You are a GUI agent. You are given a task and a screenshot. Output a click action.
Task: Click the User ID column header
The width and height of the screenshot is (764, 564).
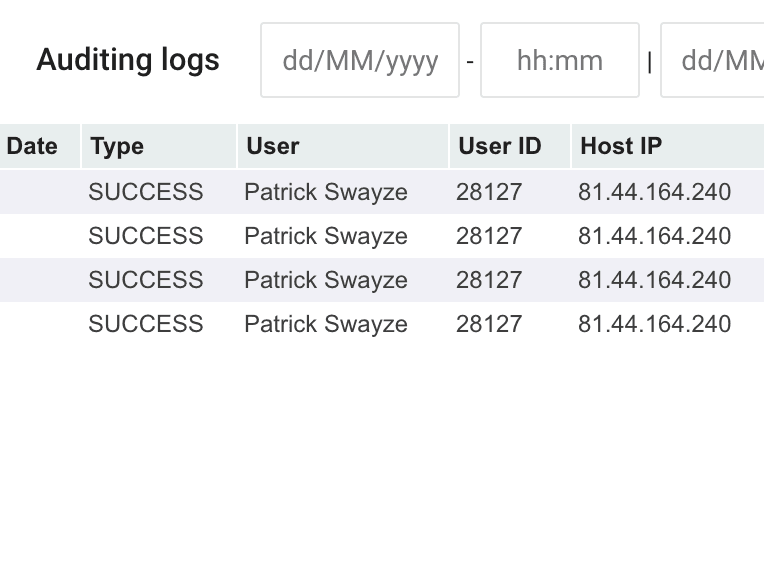click(499, 146)
